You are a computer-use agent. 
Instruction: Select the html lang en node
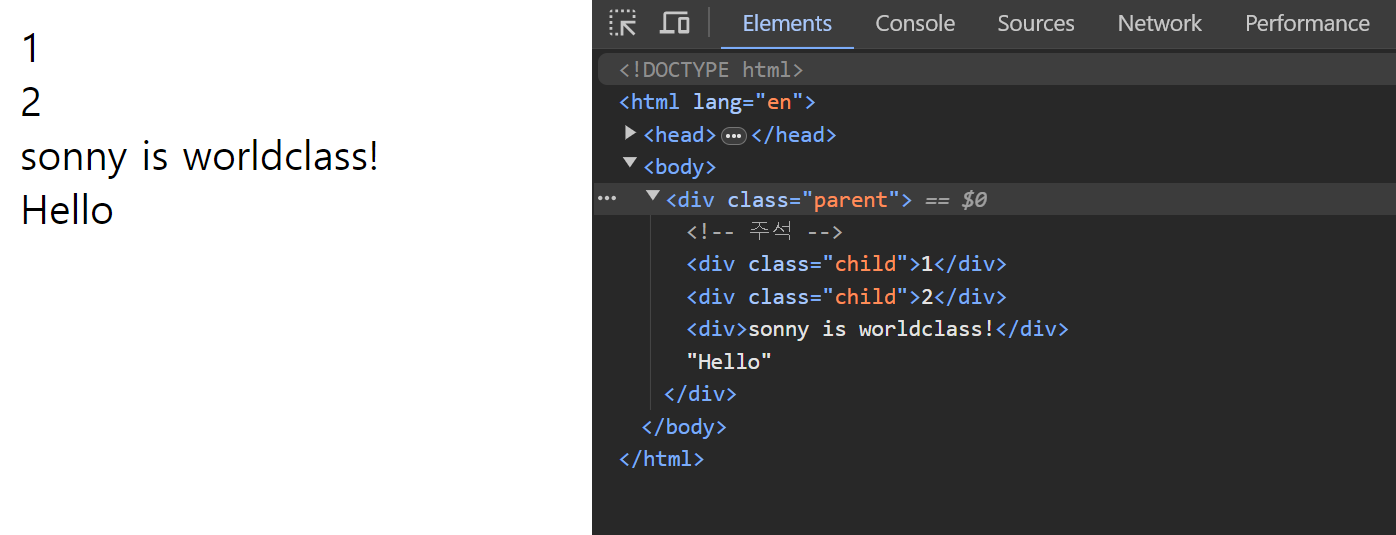718,102
